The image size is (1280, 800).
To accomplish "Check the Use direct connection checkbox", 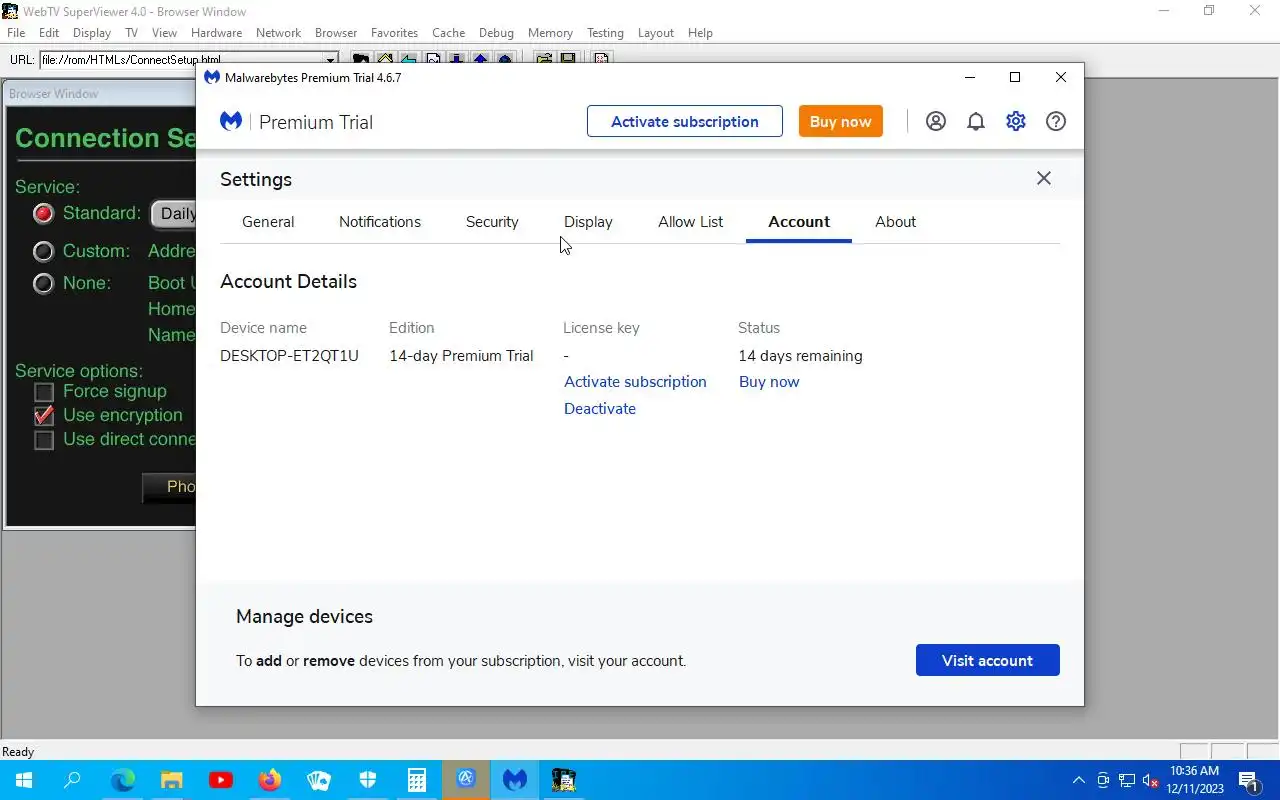I will point(44,440).
